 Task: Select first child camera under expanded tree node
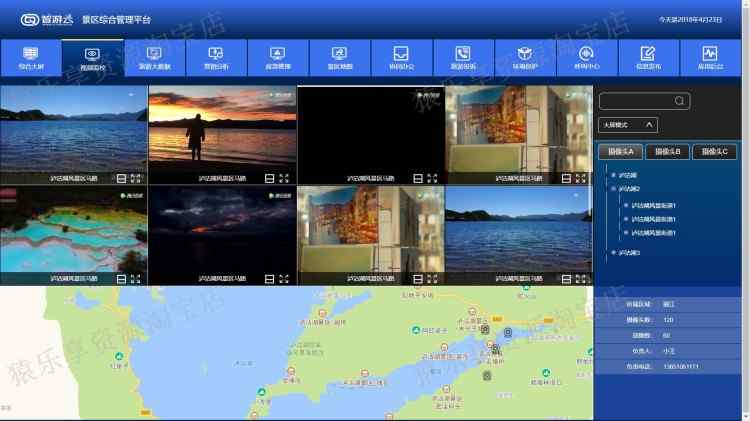point(653,206)
